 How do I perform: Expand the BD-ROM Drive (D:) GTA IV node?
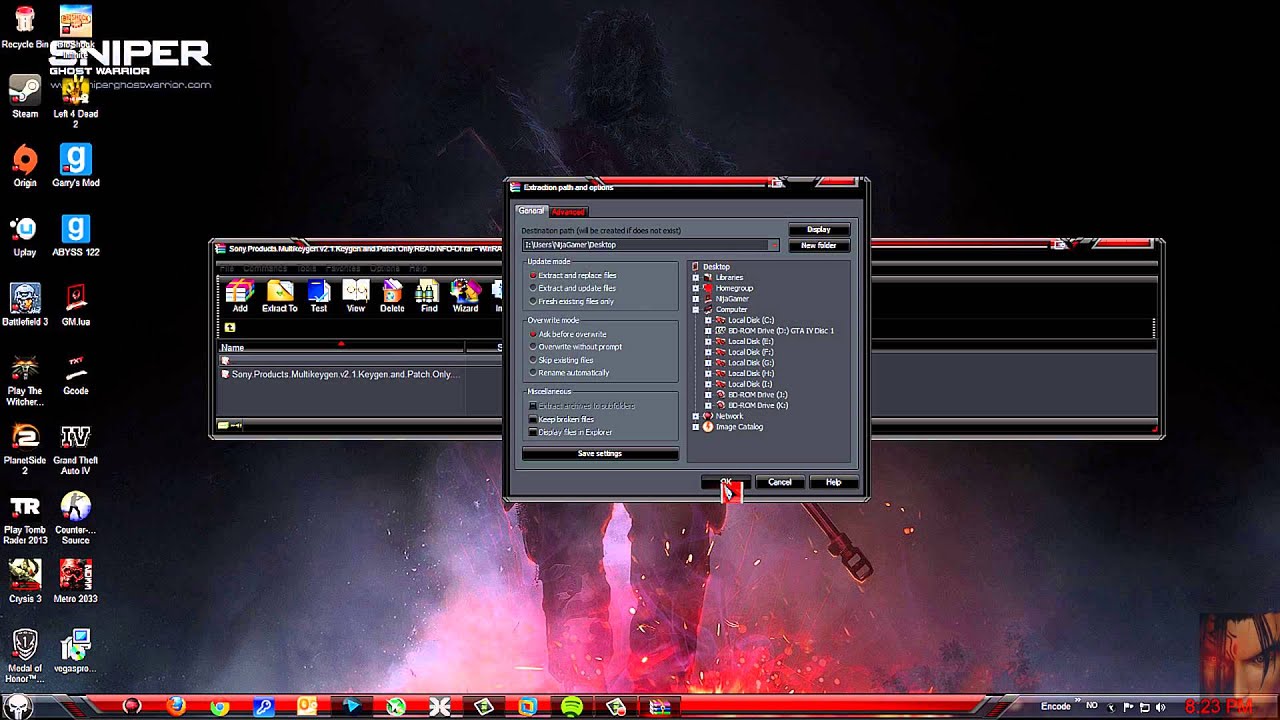pyautogui.click(x=708, y=331)
